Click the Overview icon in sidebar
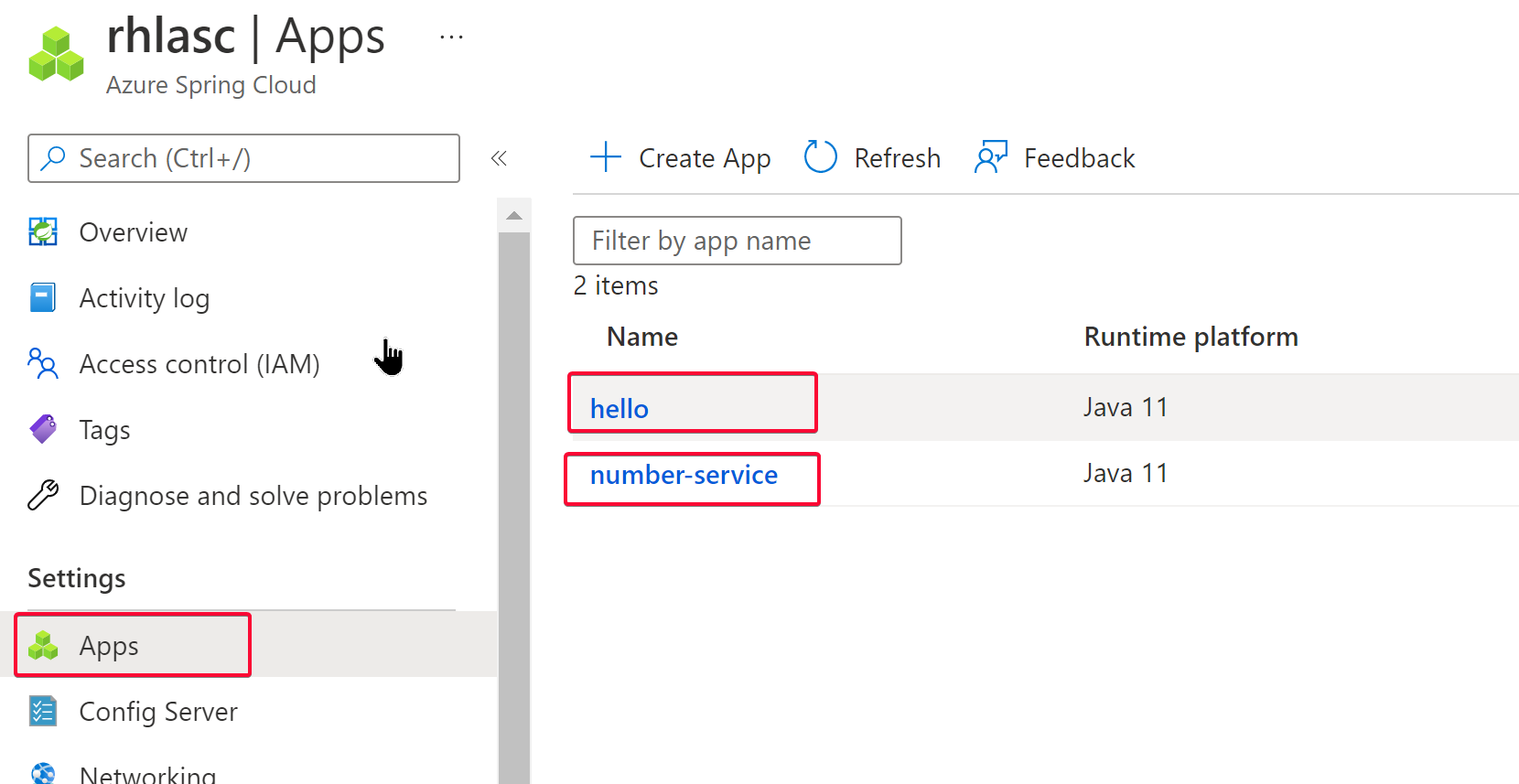The width and height of the screenshot is (1519, 784). (x=43, y=232)
